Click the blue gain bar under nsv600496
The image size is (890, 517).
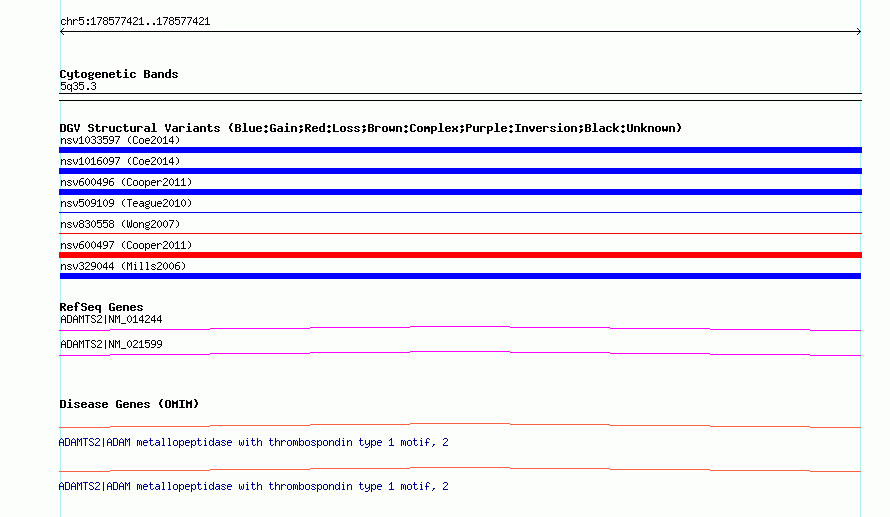(x=460, y=192)
